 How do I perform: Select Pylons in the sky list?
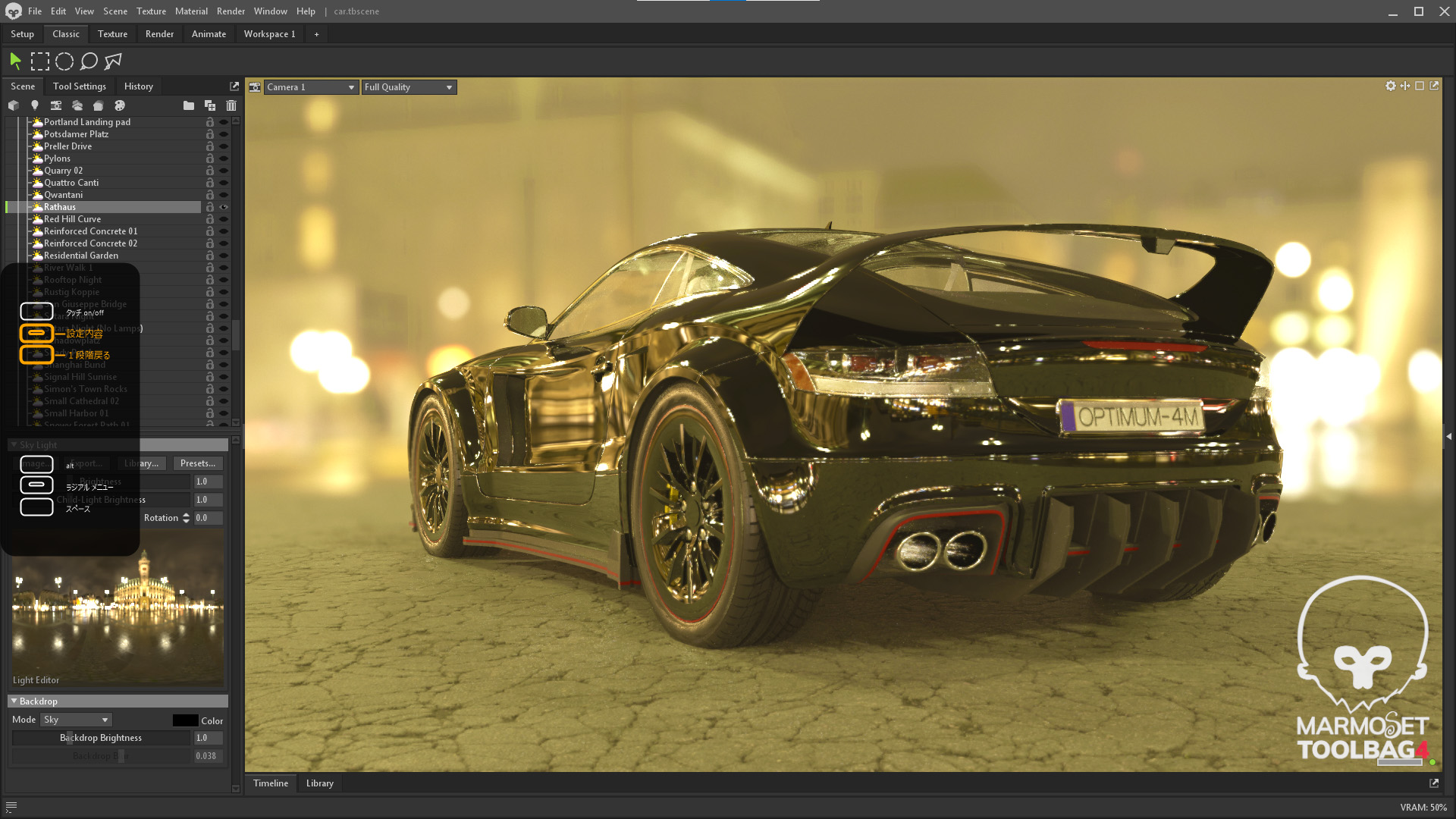pyautogui.click(x=57, y=158)
